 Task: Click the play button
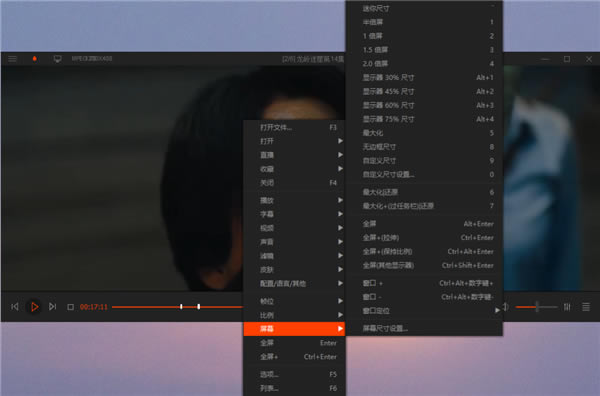tap(34, 307)
